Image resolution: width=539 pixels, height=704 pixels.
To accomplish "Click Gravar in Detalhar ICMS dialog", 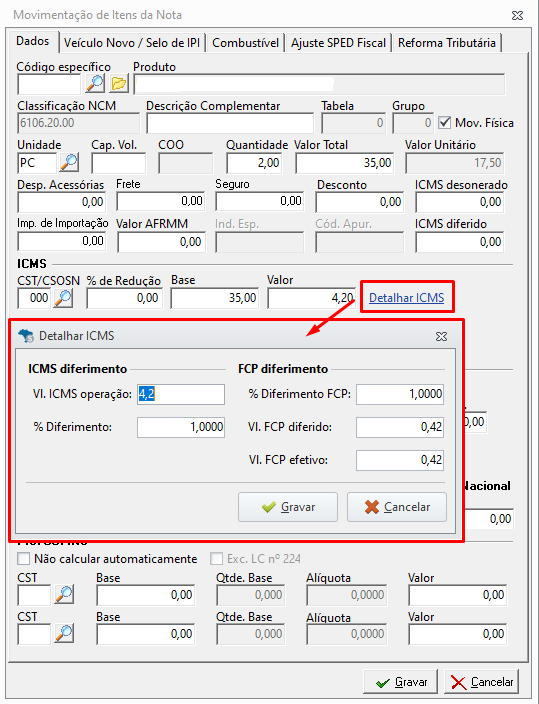I will tap(288, 507).
